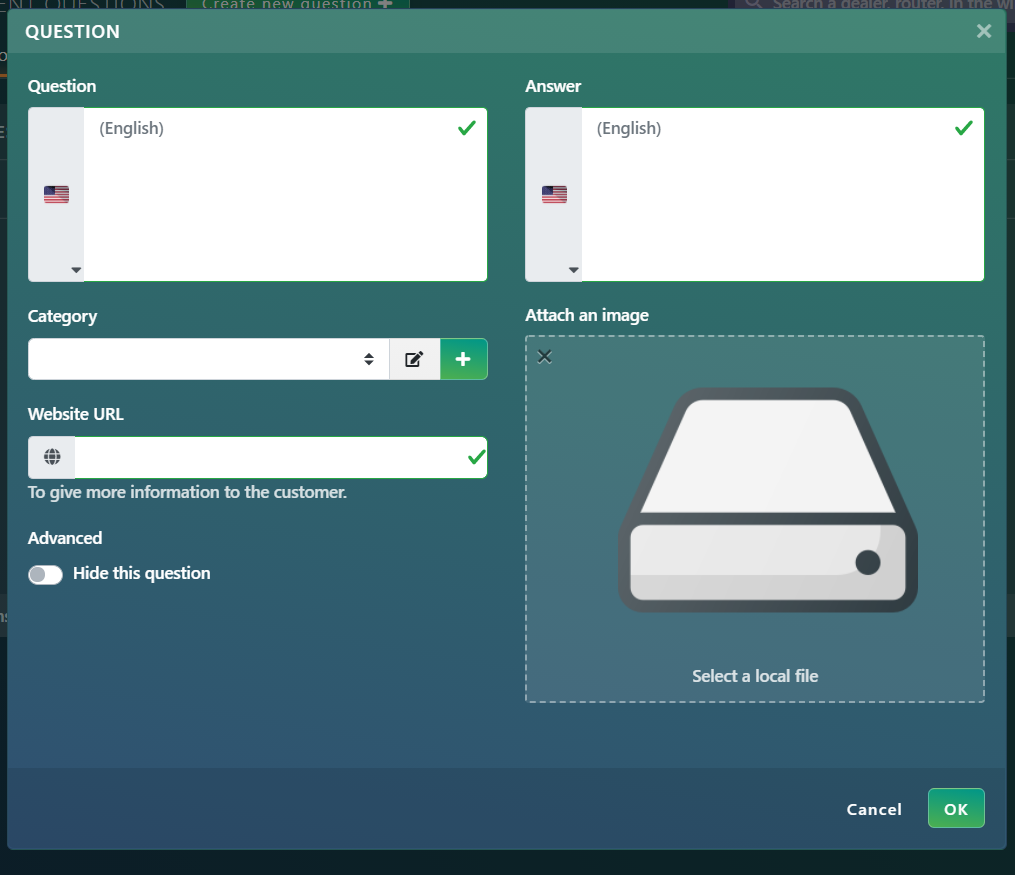Cancel the question dialog
This screenshot has width=1015, height=875.
[x=874, y=809]
